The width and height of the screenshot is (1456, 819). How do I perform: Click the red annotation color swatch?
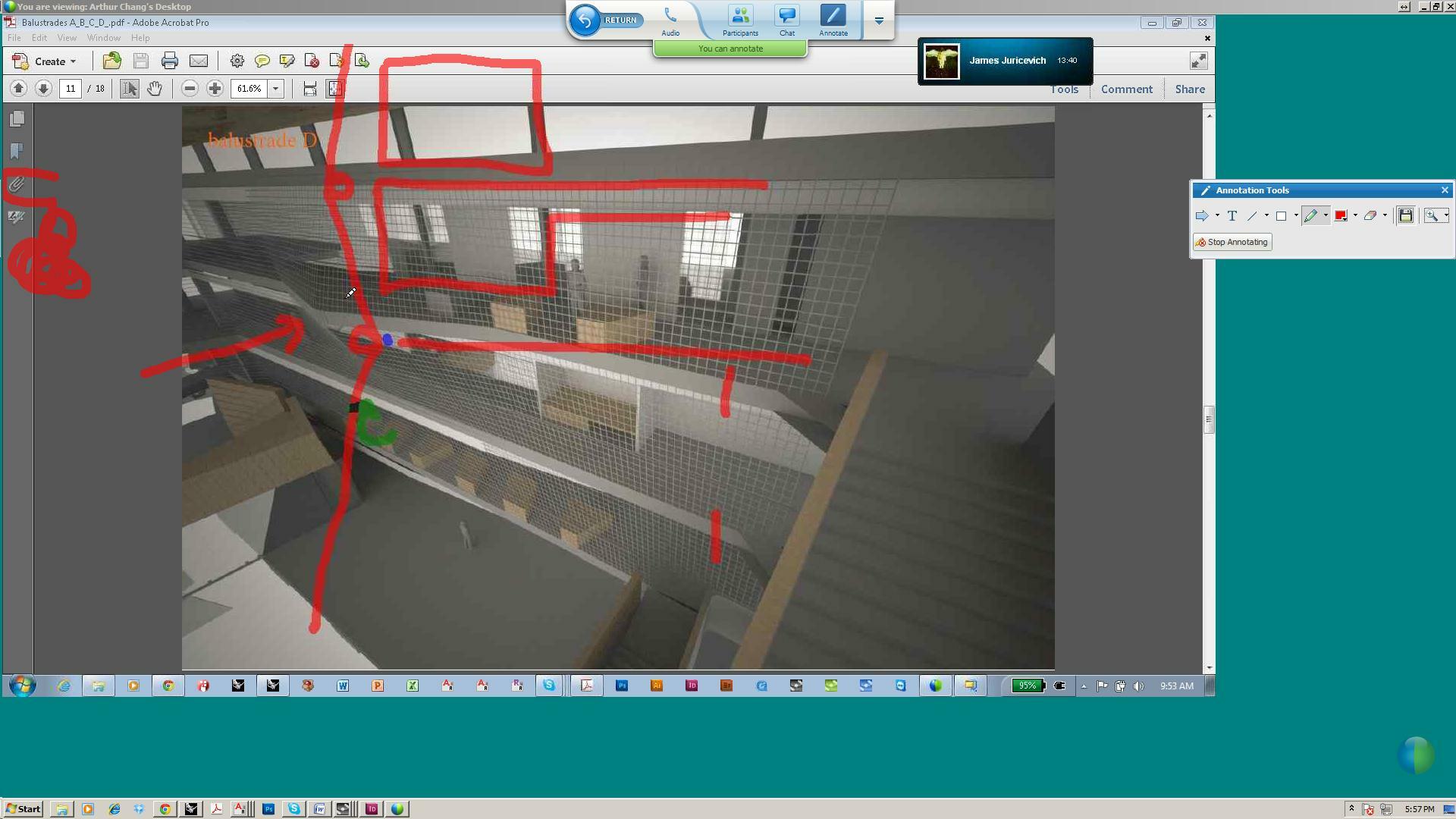click(1341, 216)
